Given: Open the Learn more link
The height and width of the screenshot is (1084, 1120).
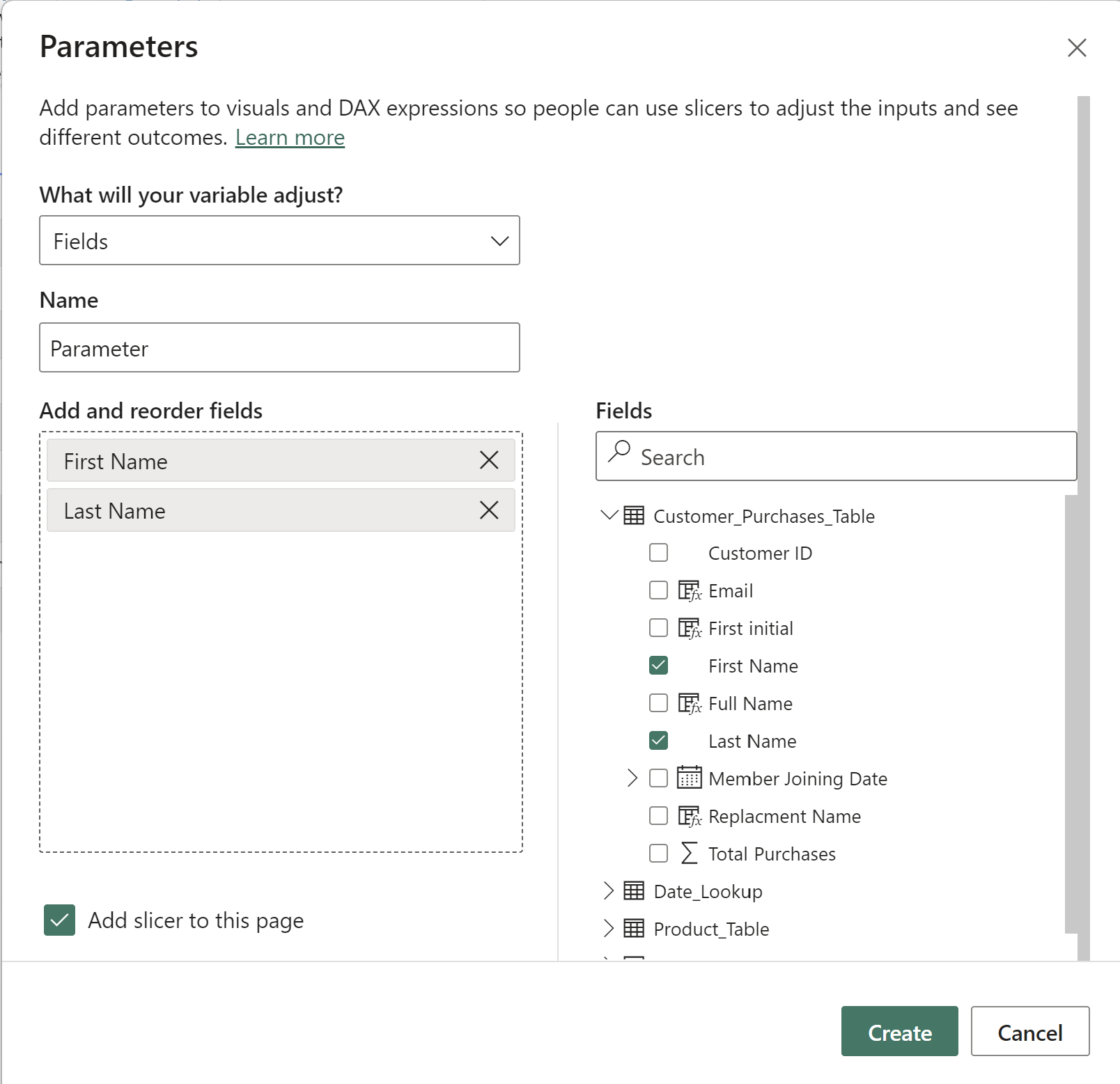Looking at the screenshot, I should [290, 138].
